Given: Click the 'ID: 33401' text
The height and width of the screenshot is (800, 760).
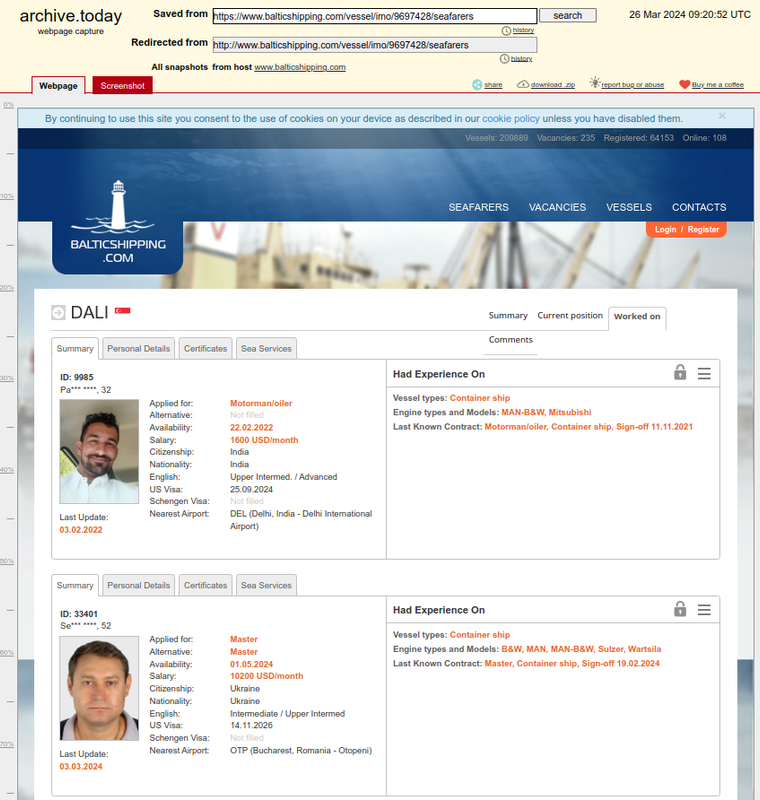Looking at the screenshot, I should (x=79, y=614).
